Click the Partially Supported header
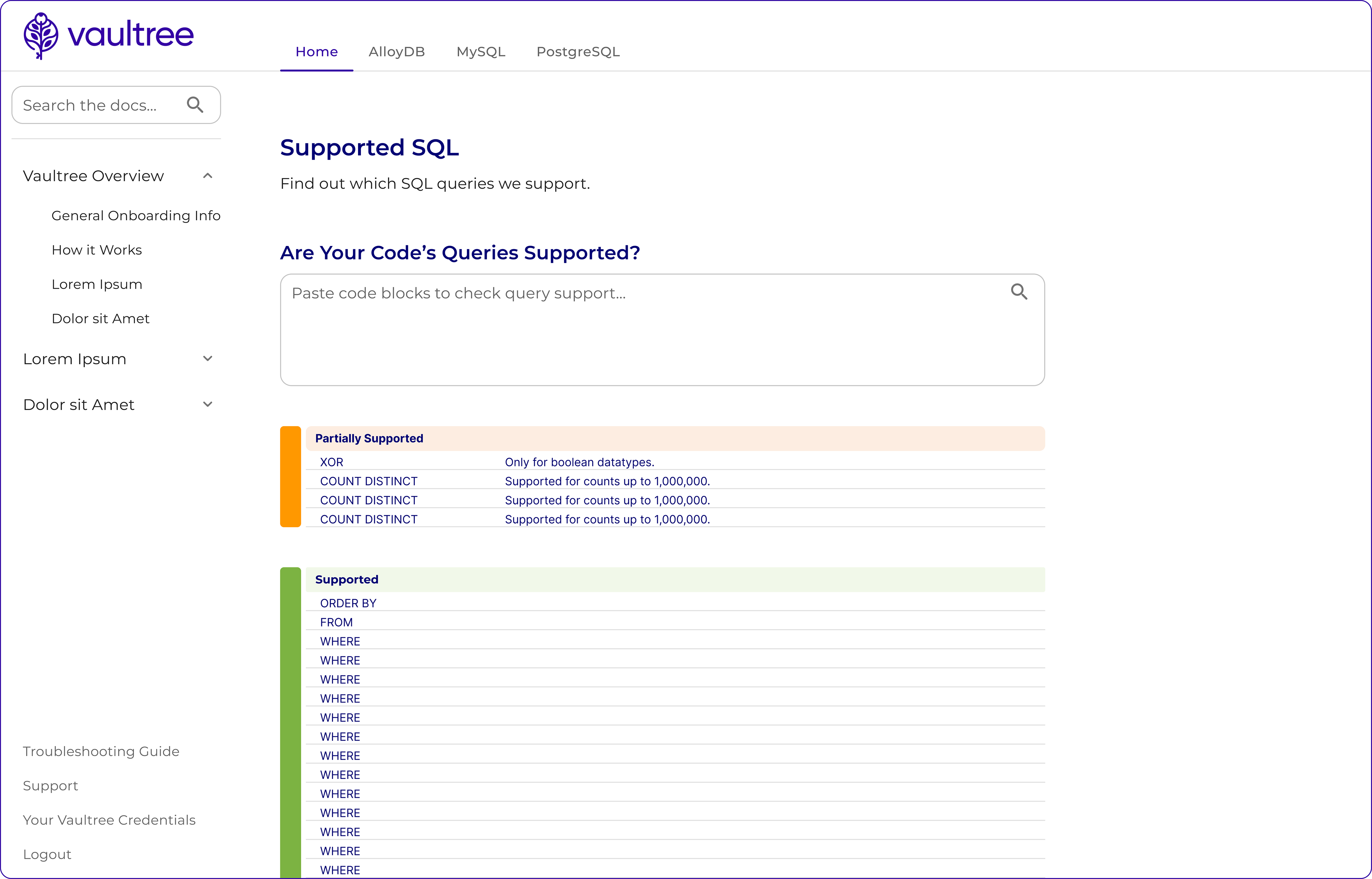 pos(675,438)
